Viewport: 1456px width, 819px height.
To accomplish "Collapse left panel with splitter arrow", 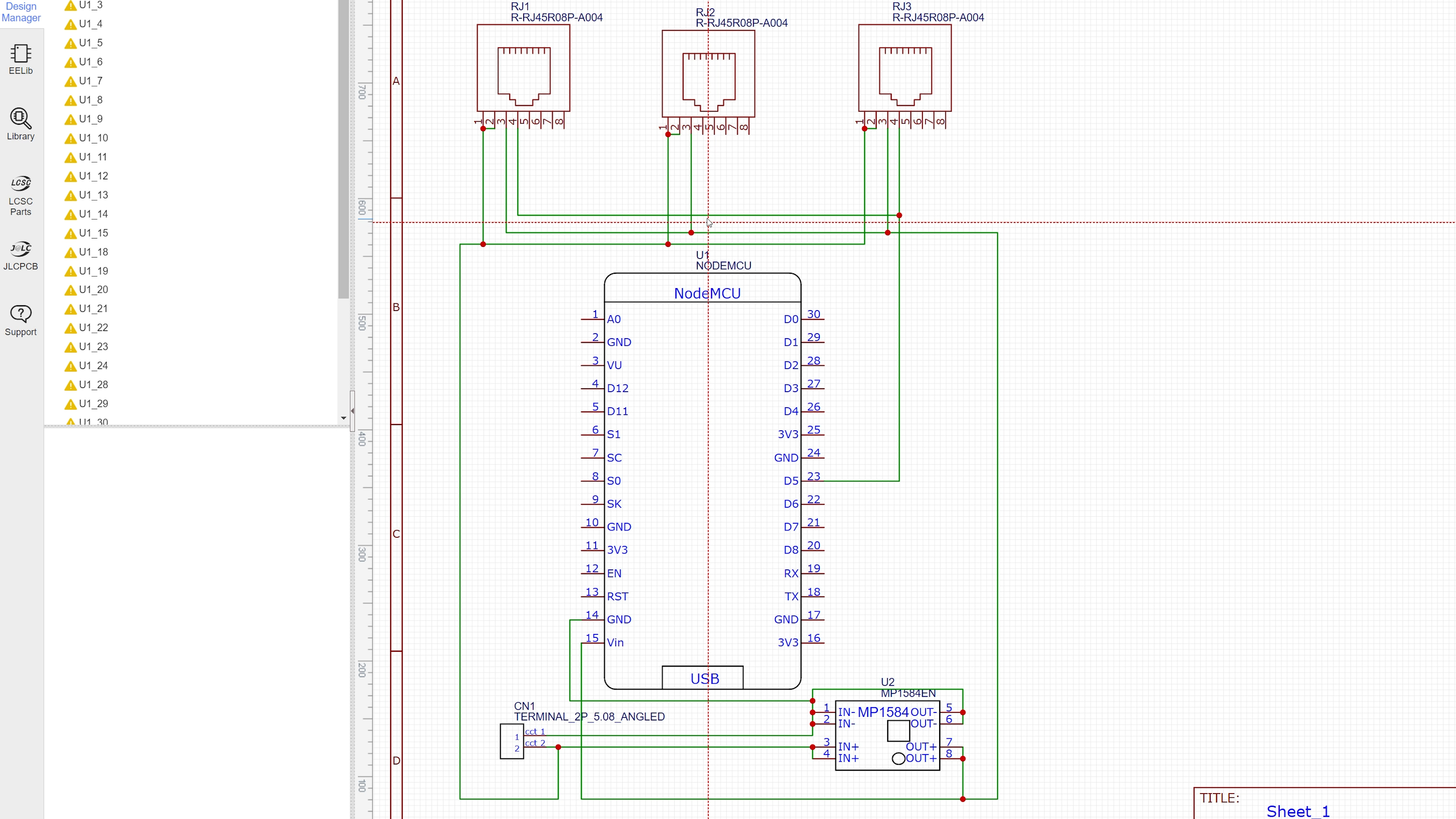I will 353,411.
